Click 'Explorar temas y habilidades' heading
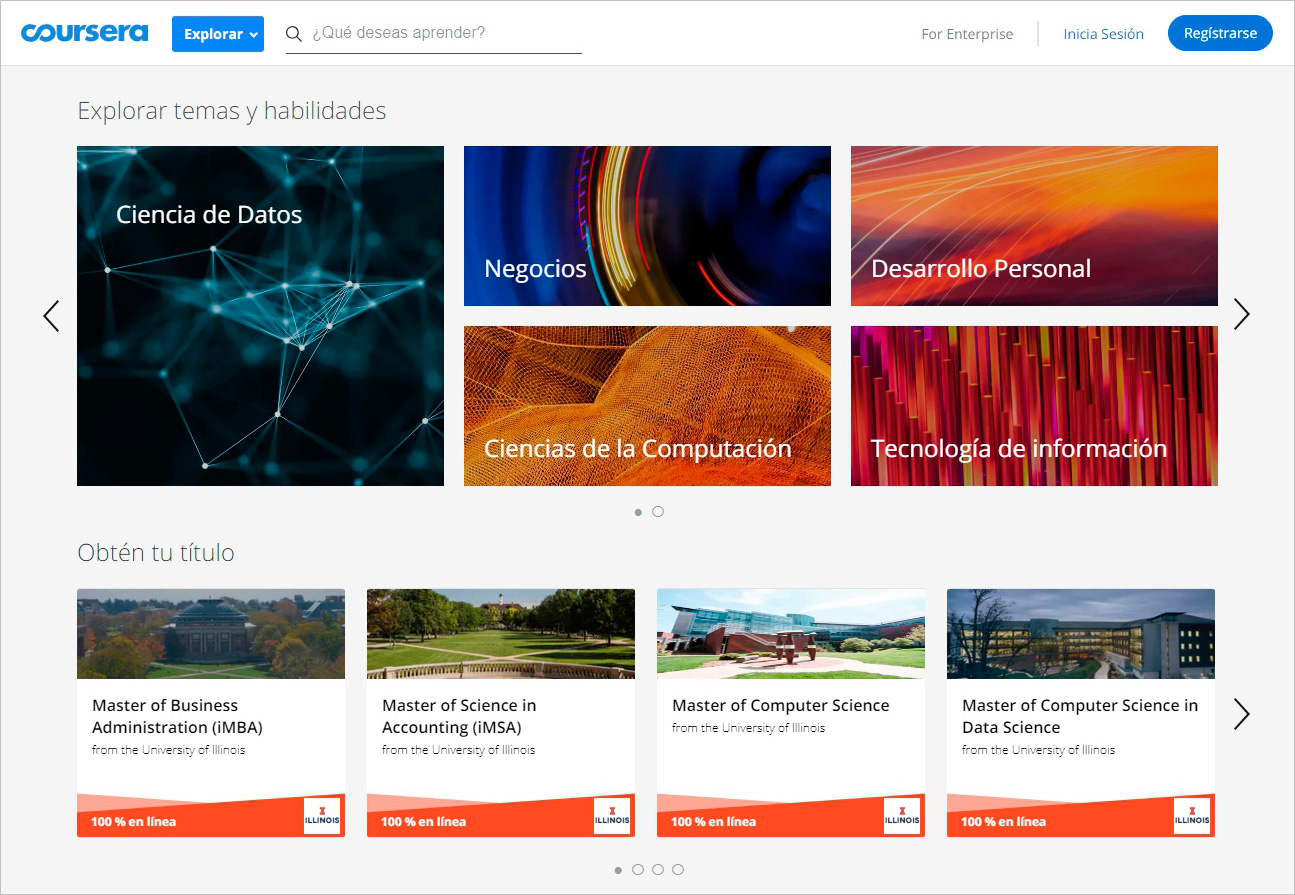Image resolution: width=1295 pixels, height=895 pixels. (232, 111)
